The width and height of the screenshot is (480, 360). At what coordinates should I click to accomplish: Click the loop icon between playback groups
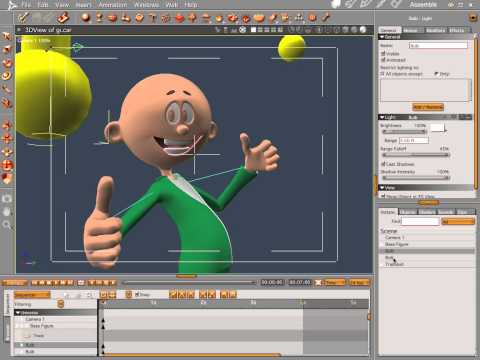tap(81, 283)
